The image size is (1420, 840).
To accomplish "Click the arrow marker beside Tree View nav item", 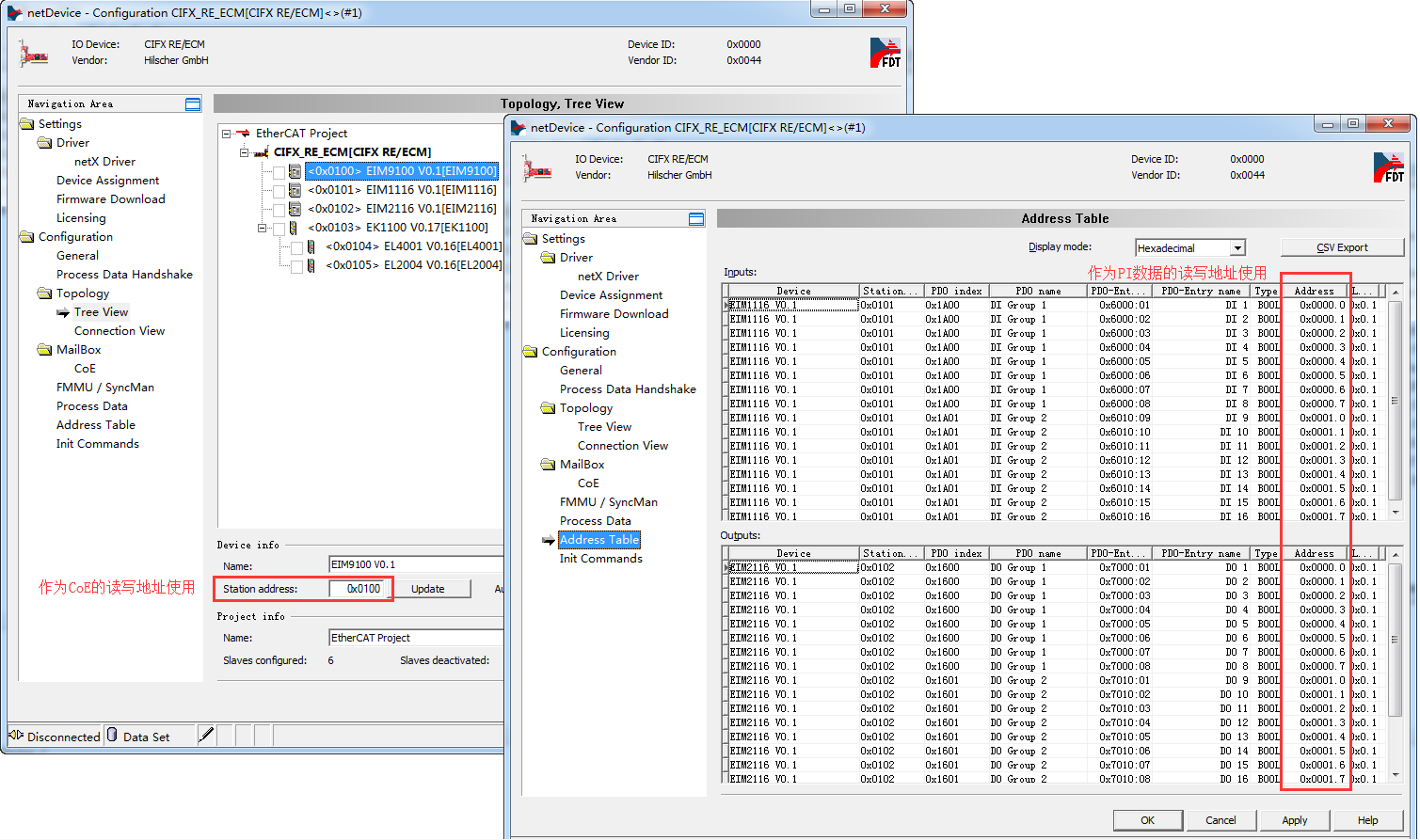I will pos(63,312).
